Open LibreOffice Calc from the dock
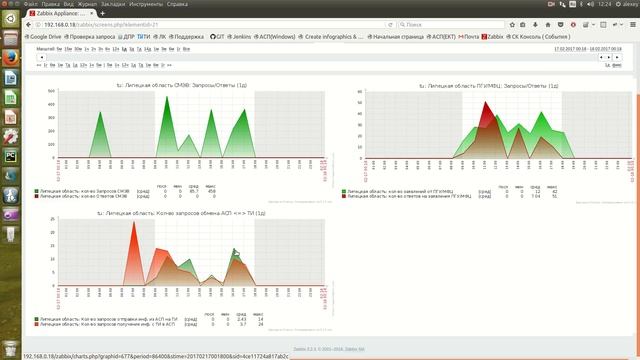This screenshot has height=360, width=640. coord(11,97)
